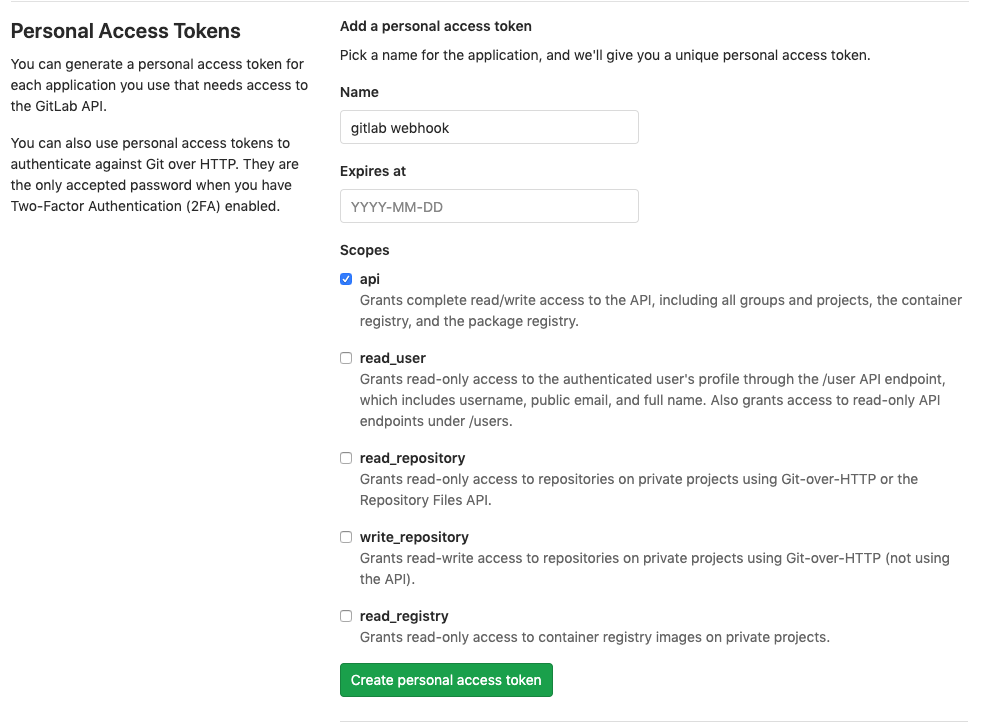Click the Create personal access token button
985x725 pixels.
pos(446,680)
